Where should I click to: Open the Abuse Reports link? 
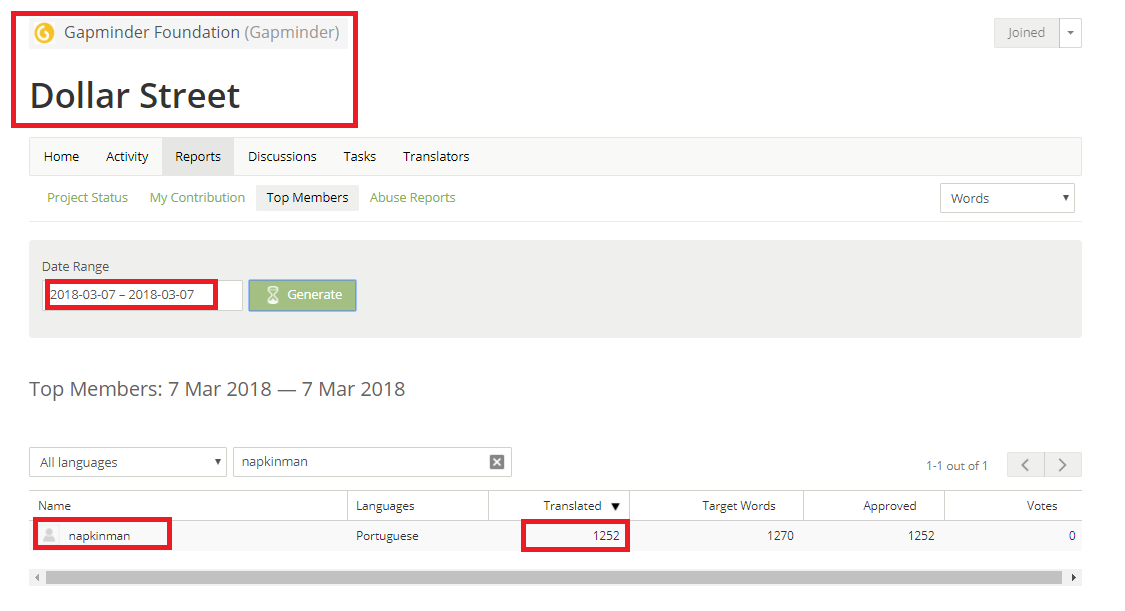[x=413, y=197]
